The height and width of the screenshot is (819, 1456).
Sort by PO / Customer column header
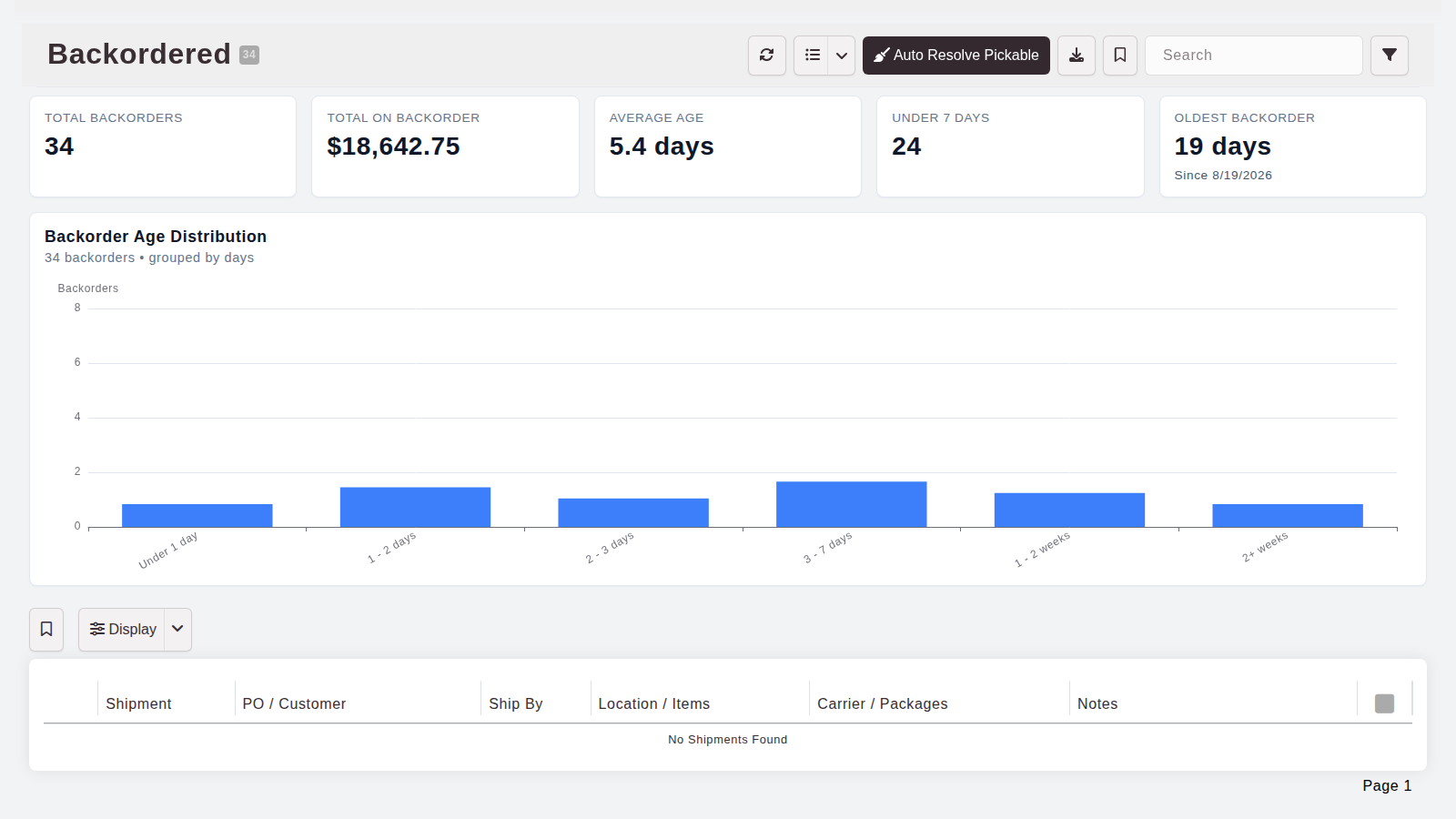point(294,704)
